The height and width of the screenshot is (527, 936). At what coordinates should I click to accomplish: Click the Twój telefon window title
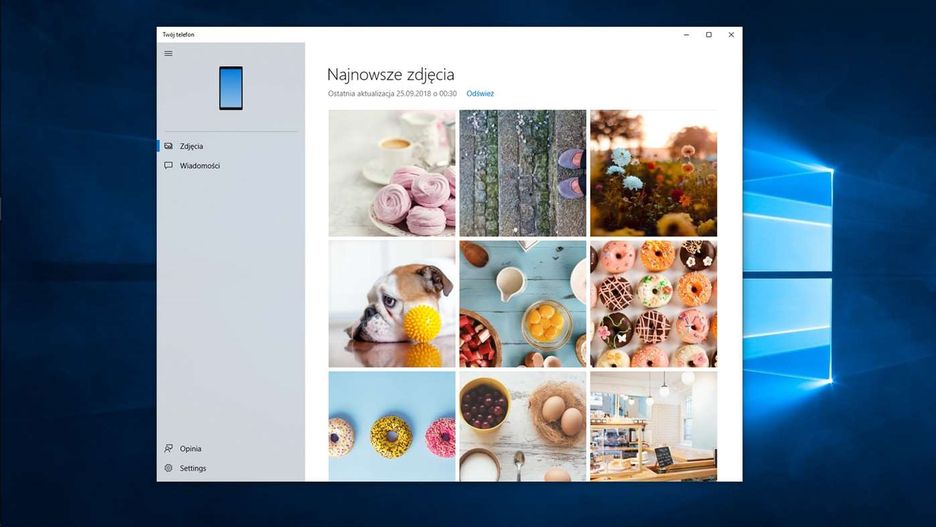coord(178,35)
